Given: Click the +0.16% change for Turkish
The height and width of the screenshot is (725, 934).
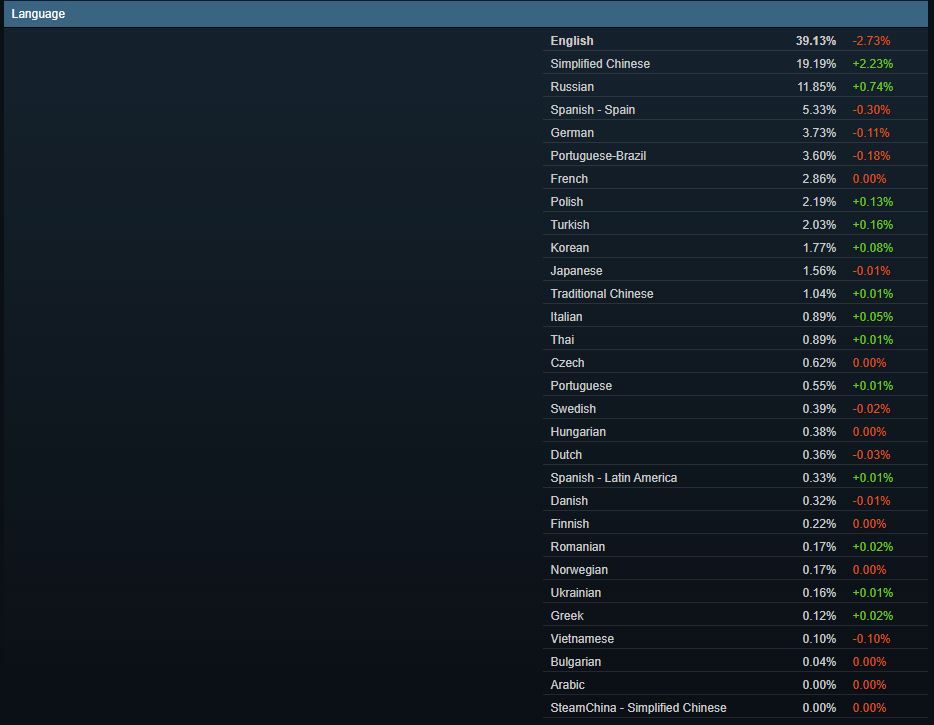Looking at the screenshot, I should (x=873, y=225).
